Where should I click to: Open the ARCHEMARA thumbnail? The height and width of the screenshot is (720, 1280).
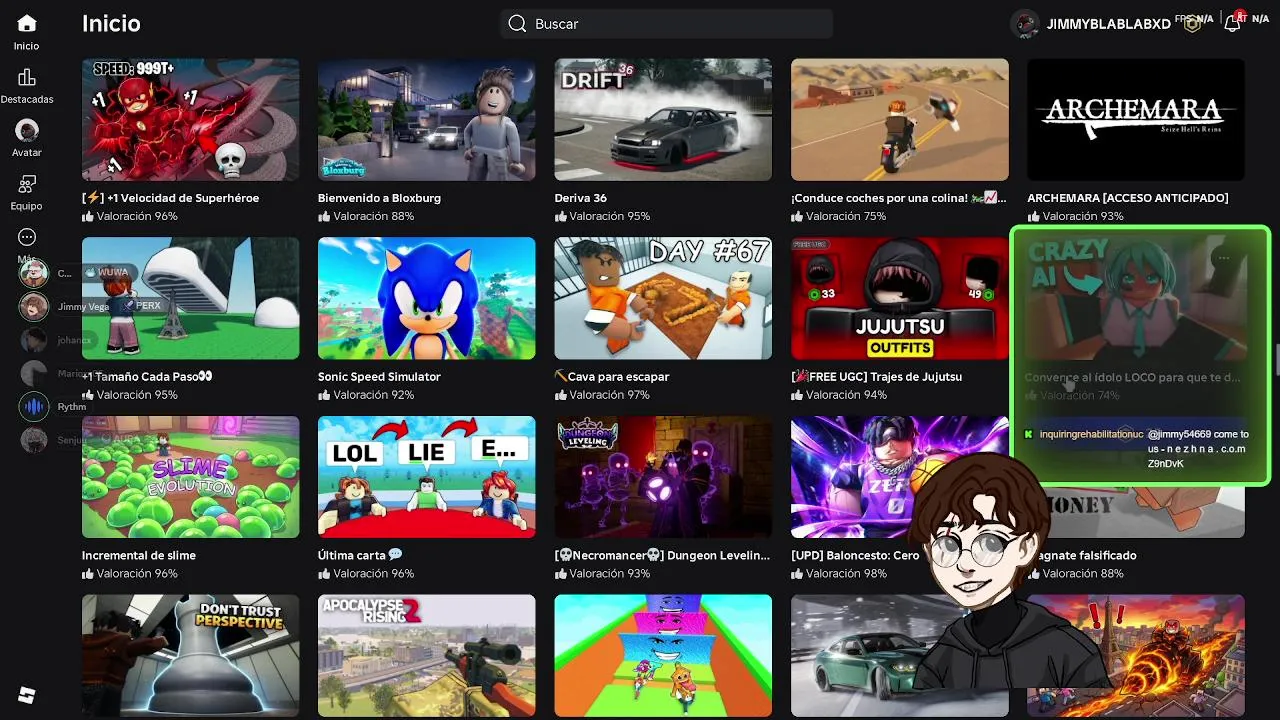[x=1136, y=120]
